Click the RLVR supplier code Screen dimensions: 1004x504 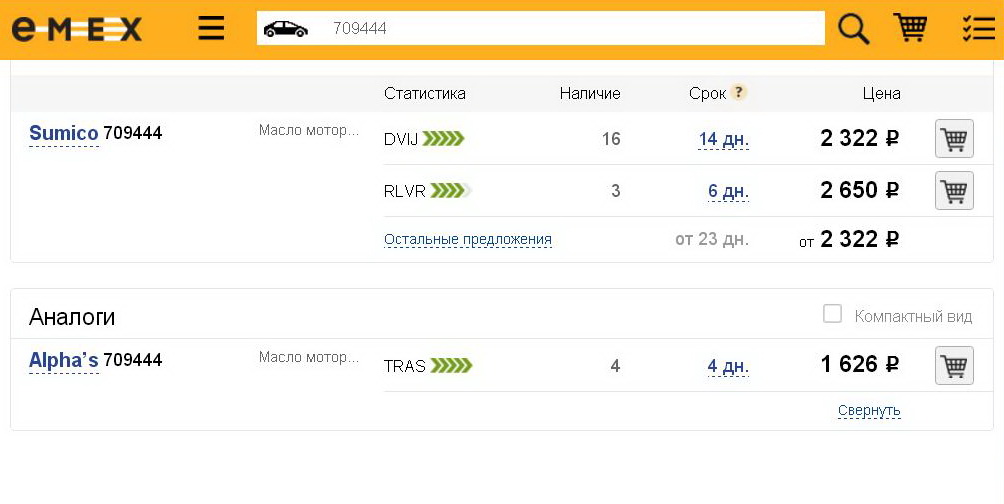click(x=405, y=191)
